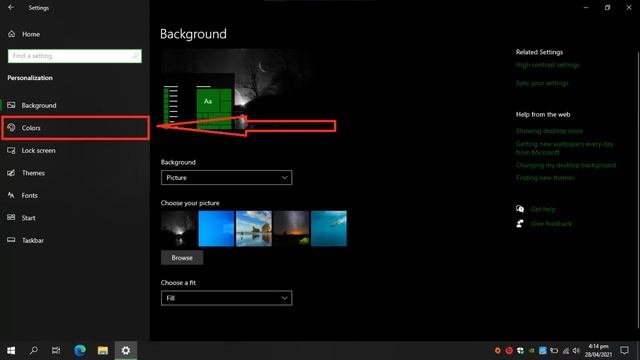Open the Windows Start menu button
Viewport: 640px width, 360px height.
click(x=11, y=350)
